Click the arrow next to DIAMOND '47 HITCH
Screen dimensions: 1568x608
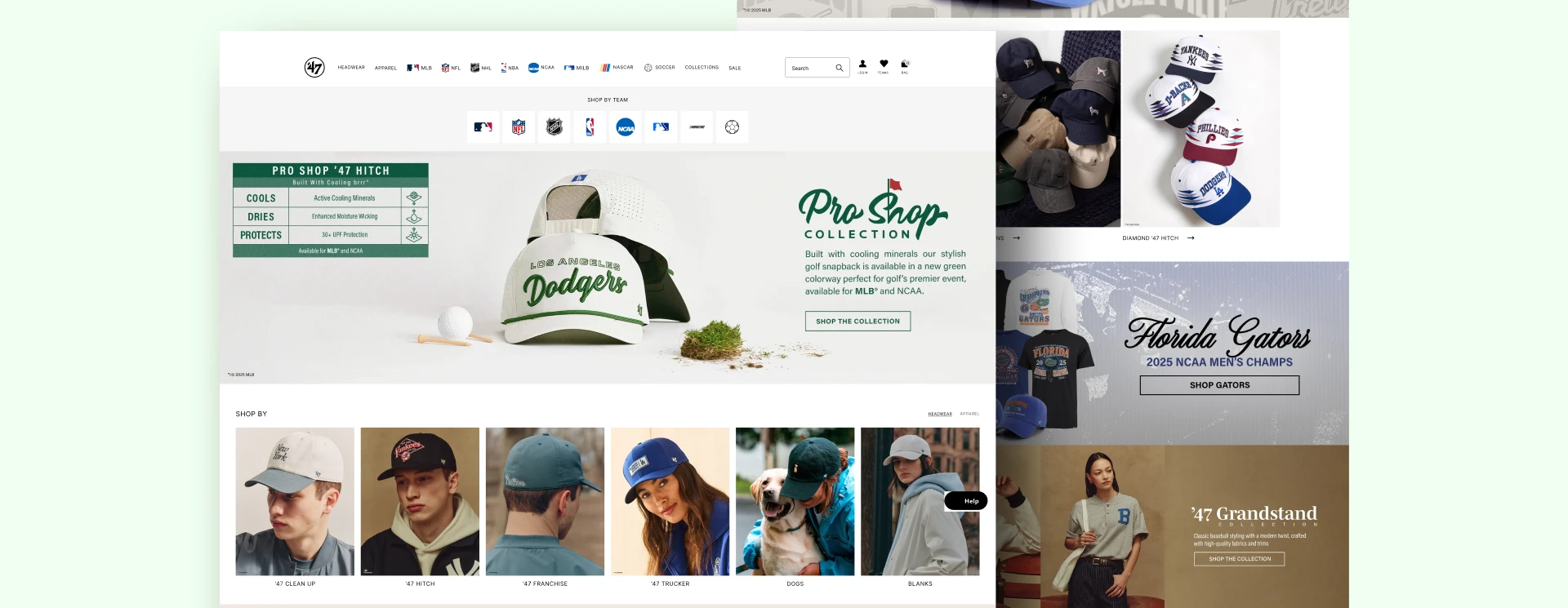click(x=1191, y=238)
